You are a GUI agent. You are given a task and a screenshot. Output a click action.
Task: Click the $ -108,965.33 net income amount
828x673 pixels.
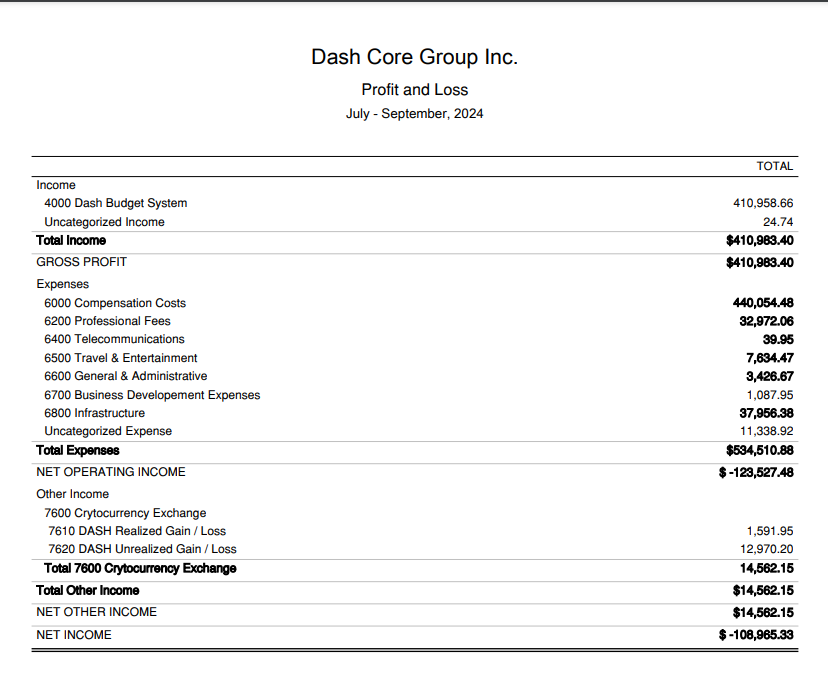pyautogui.click(x=756, y=635)
